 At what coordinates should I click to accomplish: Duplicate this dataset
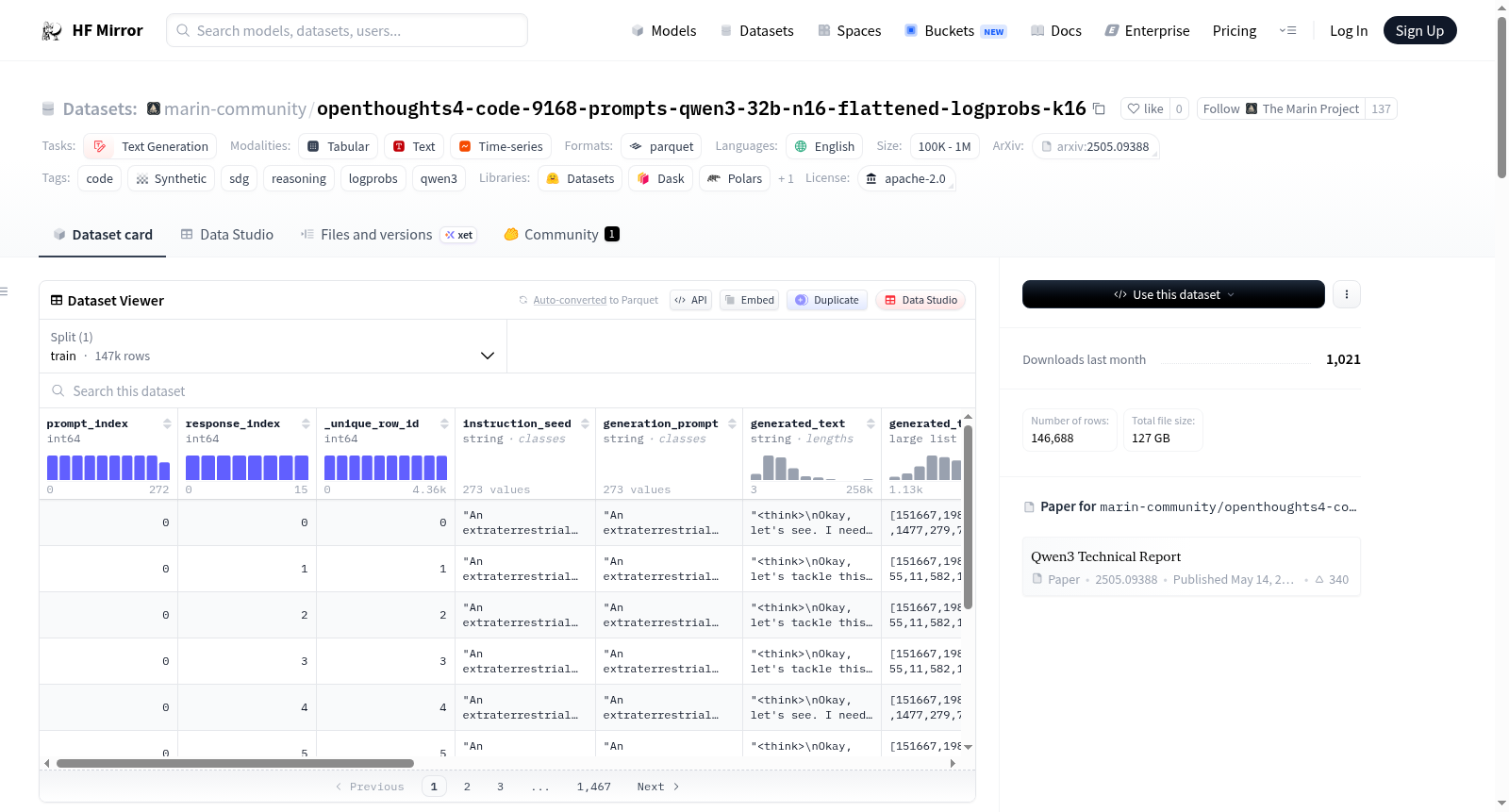827,300
